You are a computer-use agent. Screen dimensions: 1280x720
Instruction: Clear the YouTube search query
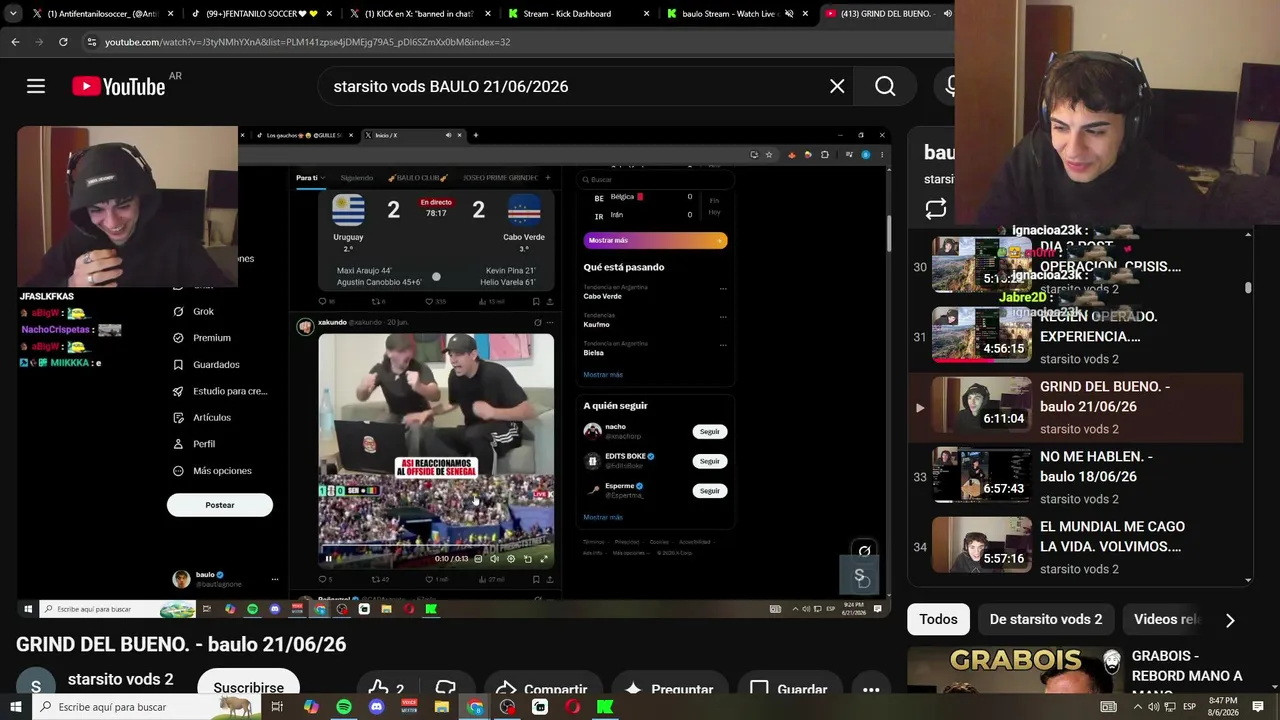pyautogui.click(x=837, y=86)
